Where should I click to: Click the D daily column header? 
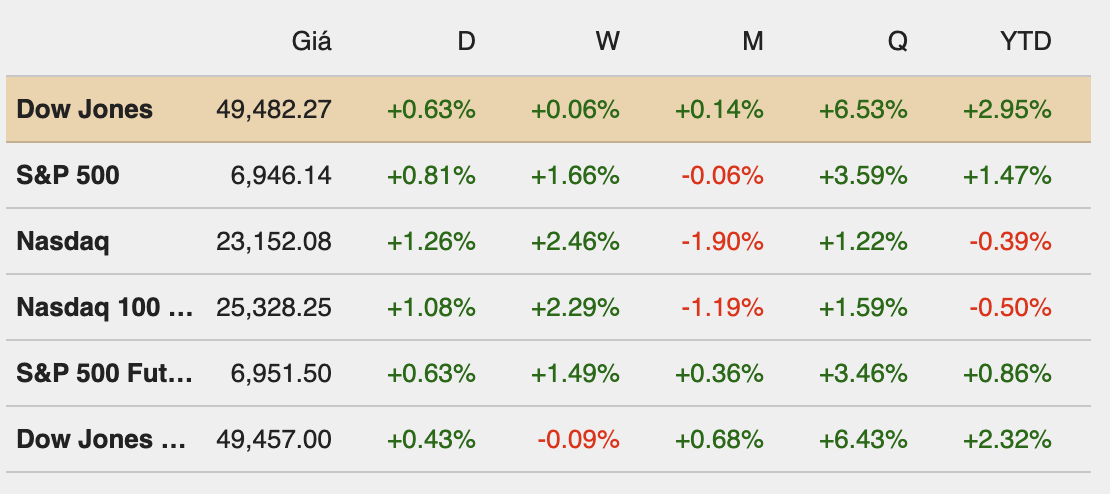(x=466, y=41)
